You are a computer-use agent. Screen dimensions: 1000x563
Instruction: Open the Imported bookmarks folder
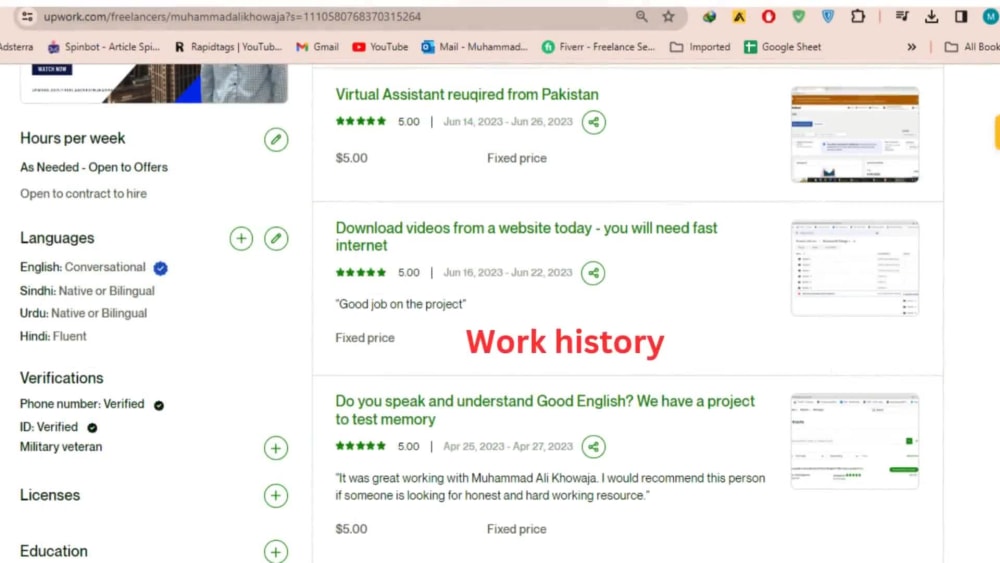click(x=700, y=47)
